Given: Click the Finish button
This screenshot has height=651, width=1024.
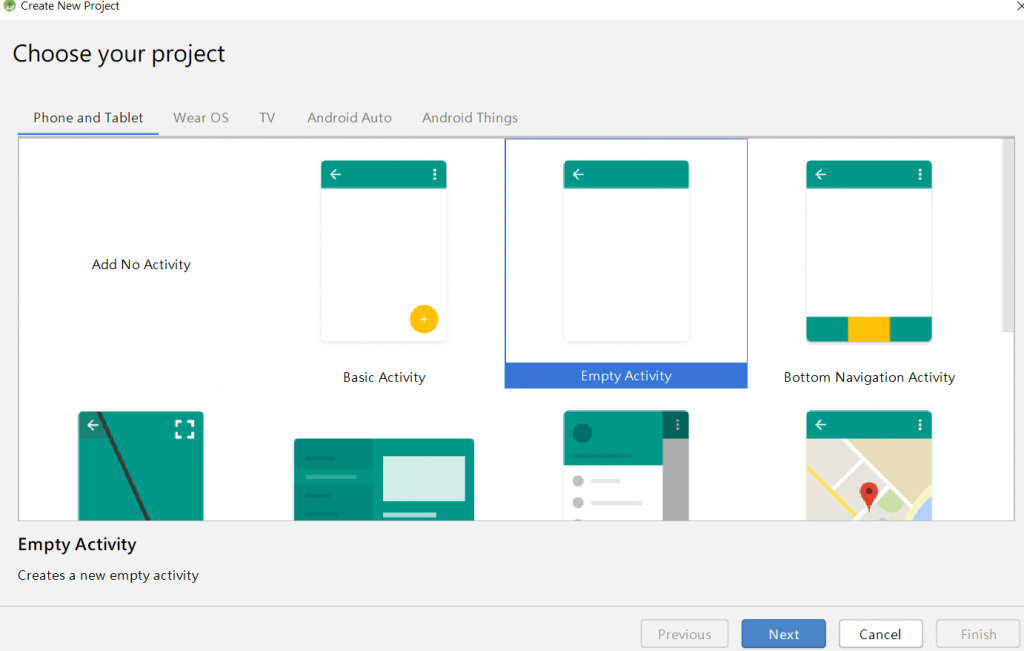Looking at the screenshot, I should pyautogui.click(x=978, y=634).
